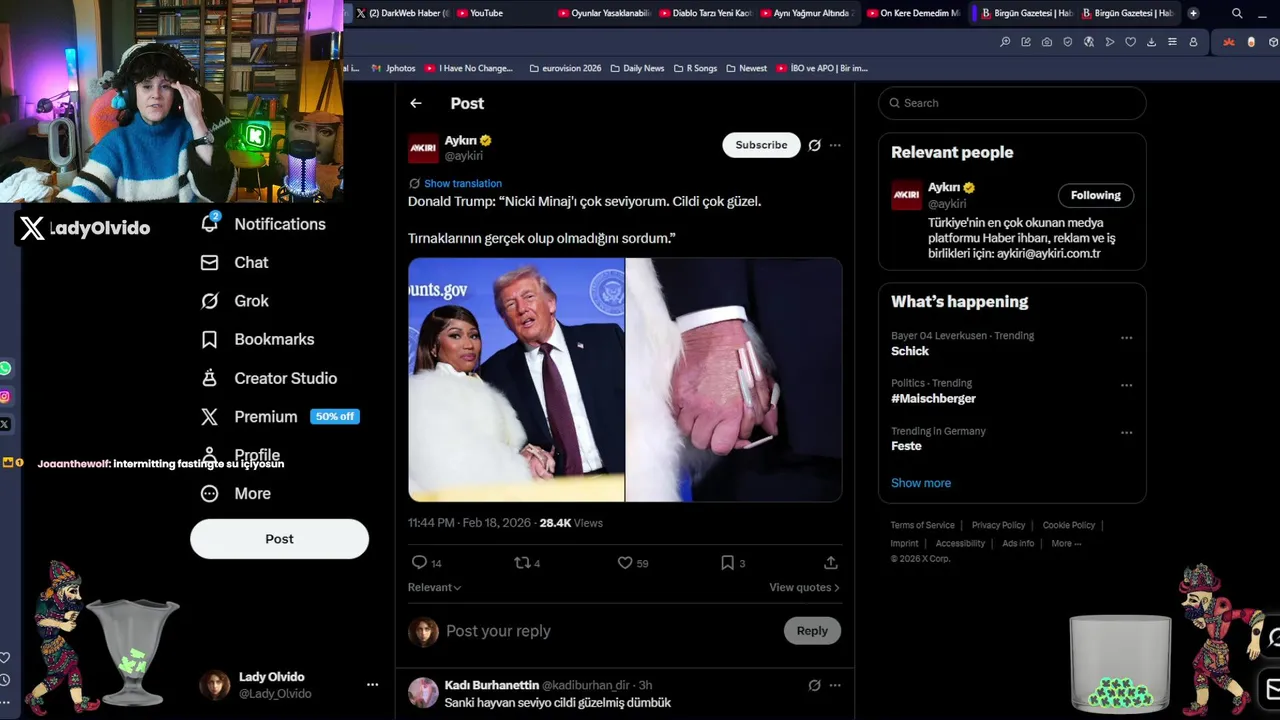Click the Reply button

pos(812,631)
